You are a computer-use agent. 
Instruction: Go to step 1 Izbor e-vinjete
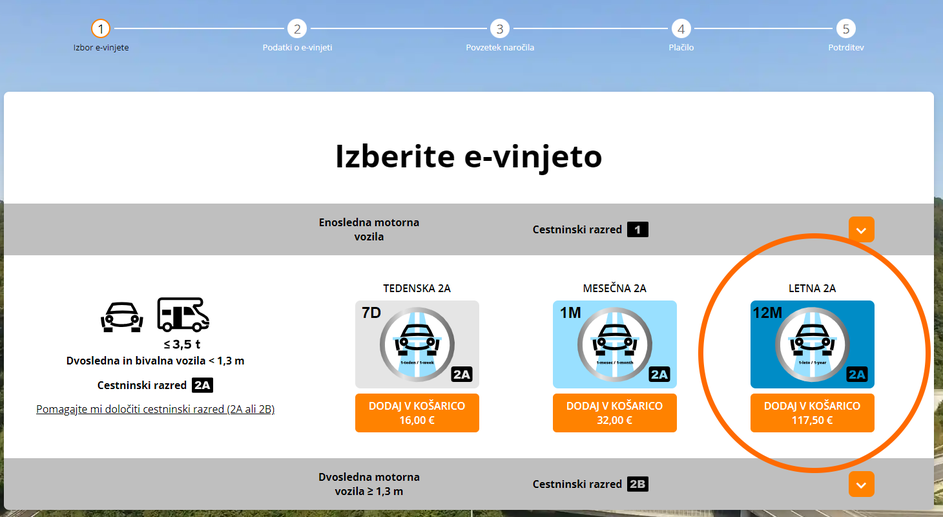pyautogui.click(x=100, y=29)
